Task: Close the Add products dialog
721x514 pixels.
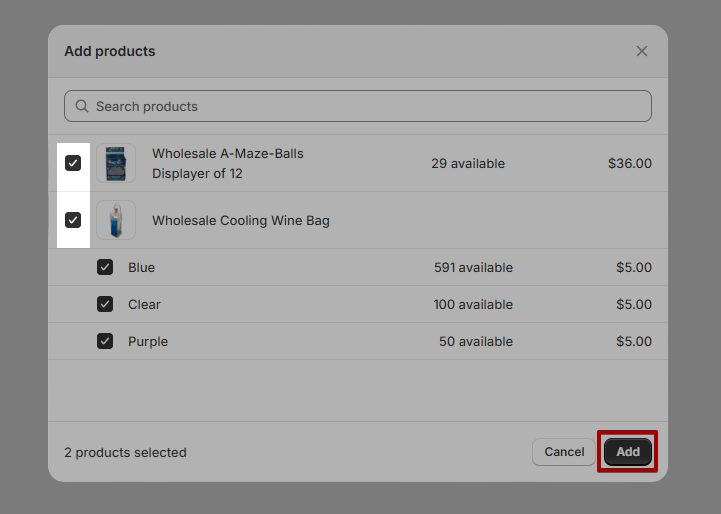Action: tap(641, 51)
